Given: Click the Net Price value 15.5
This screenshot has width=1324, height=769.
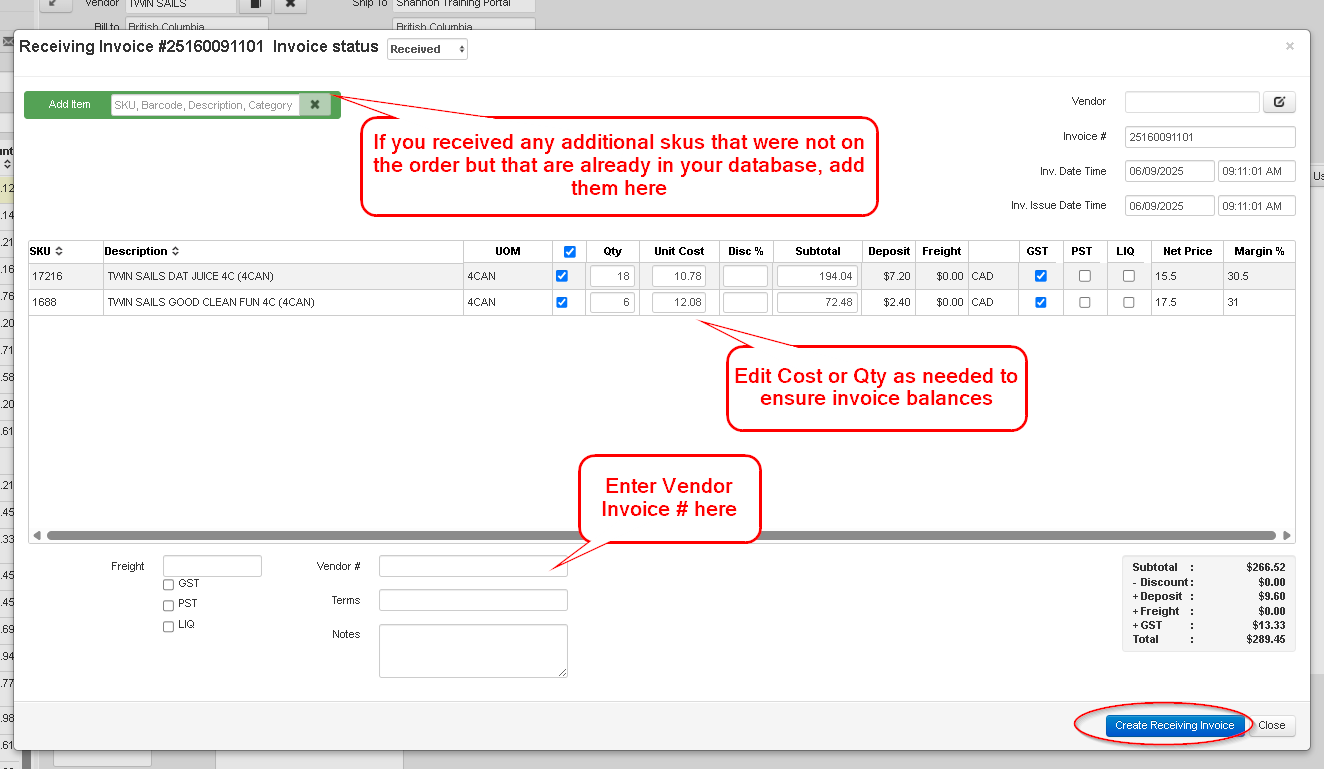Looking at the screenshot, I should pyautogui.click(x=1165, y=276).
